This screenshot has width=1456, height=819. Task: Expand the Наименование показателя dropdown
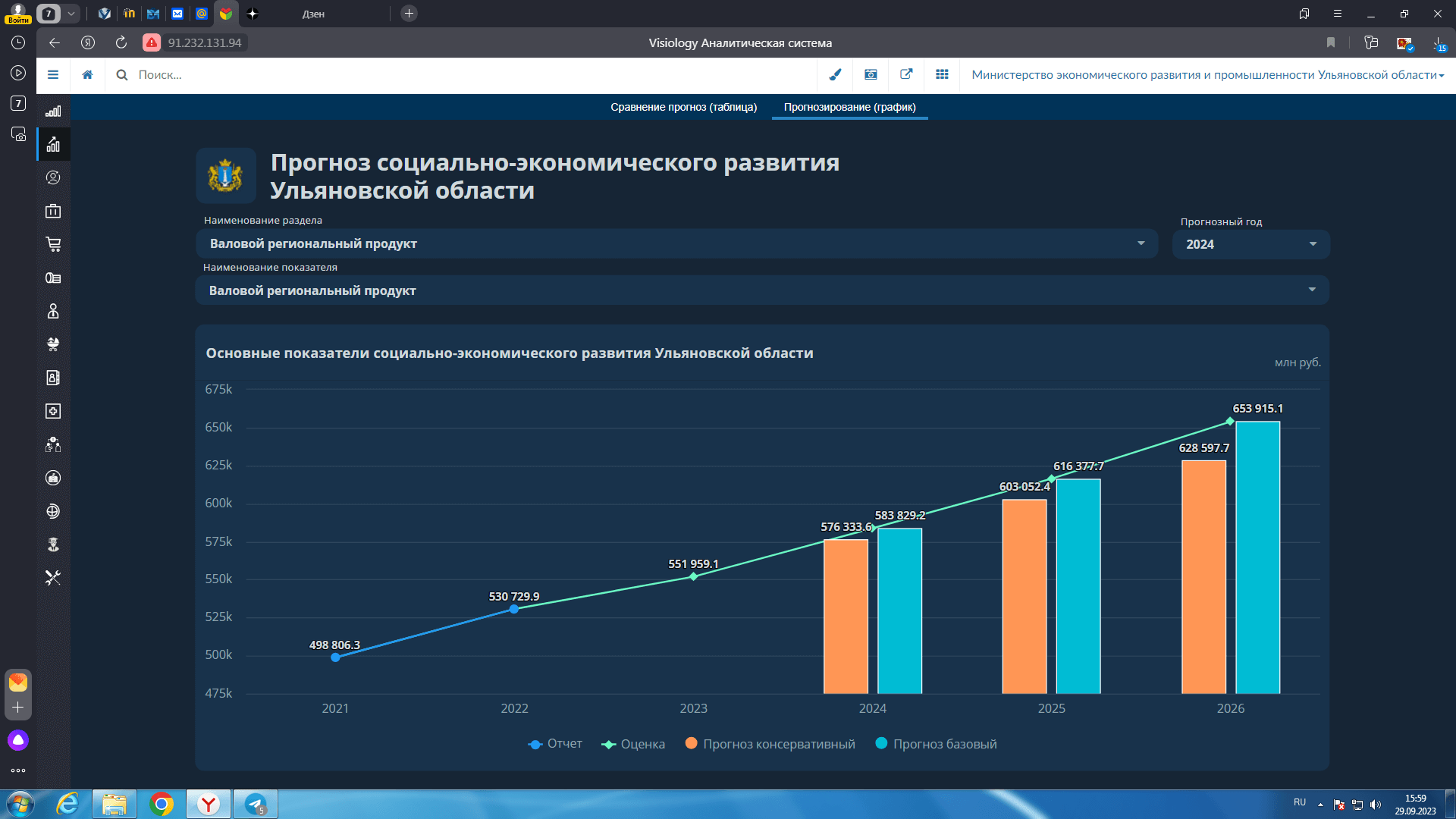762,290
